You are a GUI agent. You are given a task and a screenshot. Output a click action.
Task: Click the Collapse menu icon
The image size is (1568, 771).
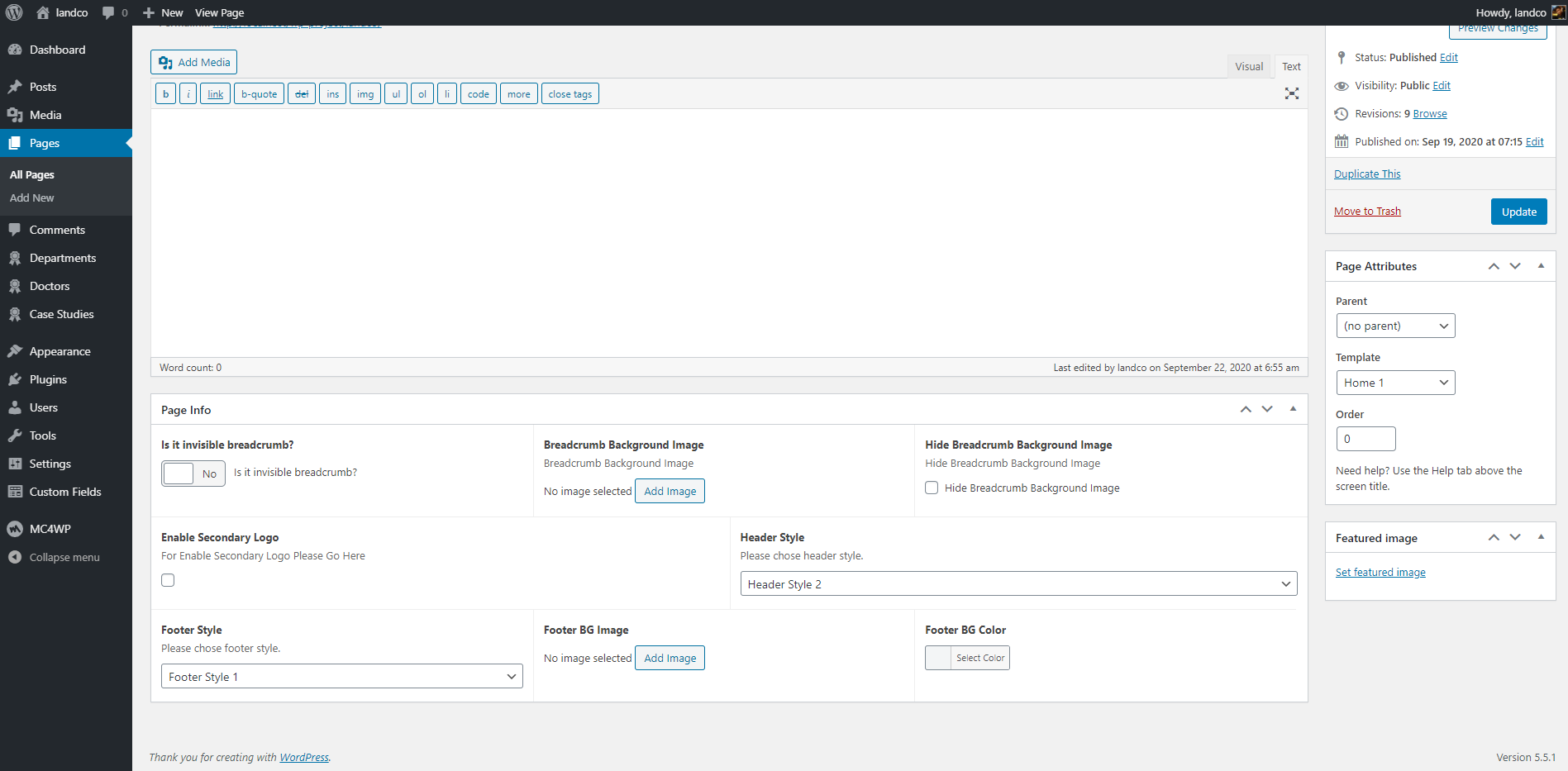point(15,557)
